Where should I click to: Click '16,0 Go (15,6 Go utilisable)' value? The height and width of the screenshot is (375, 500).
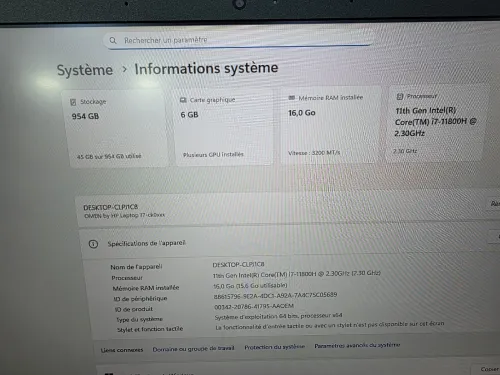coord(250,286)
